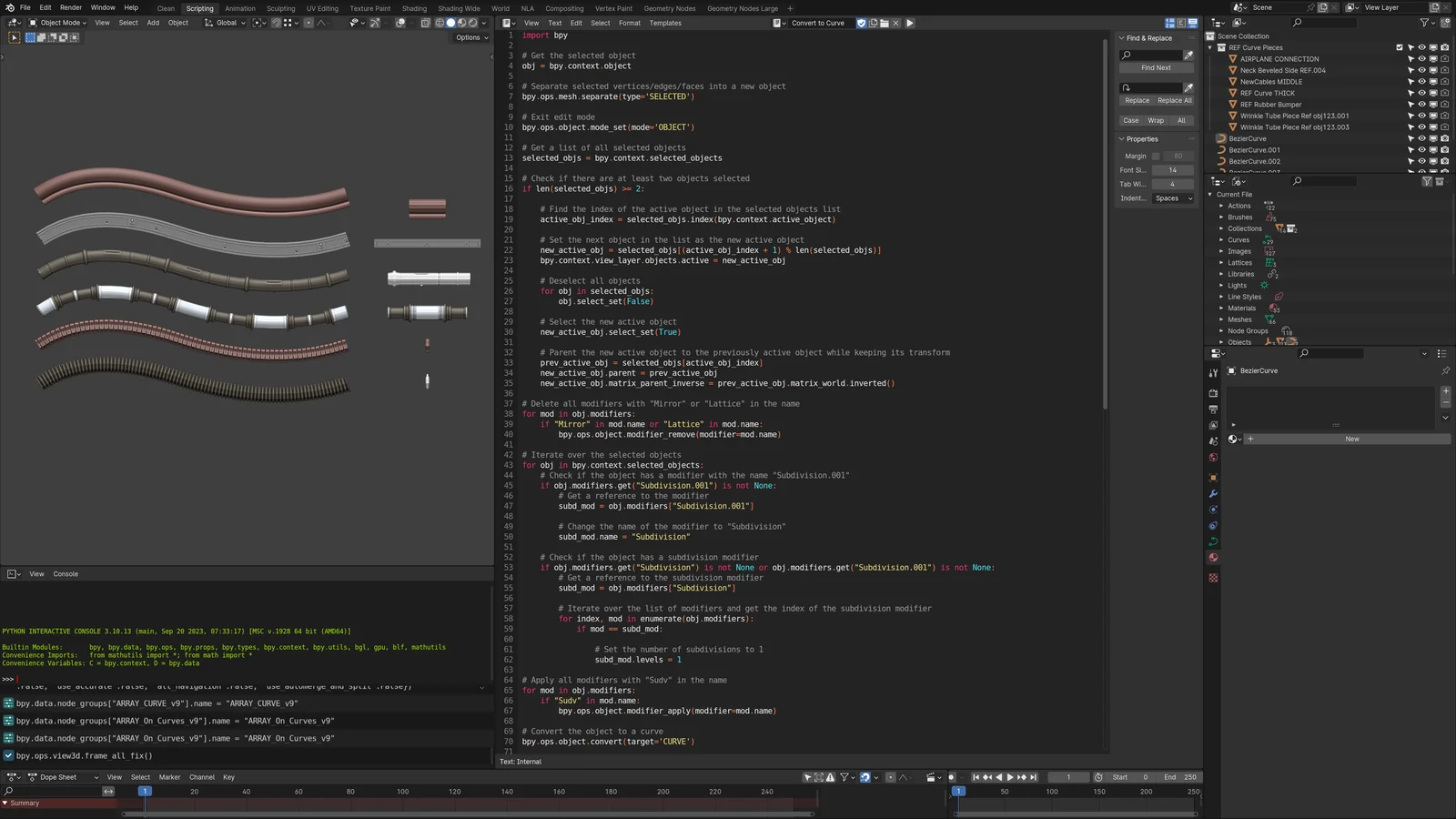
Task: Toggle the REF Curve Pieces collection checkbox
Action: point(1399,47)
